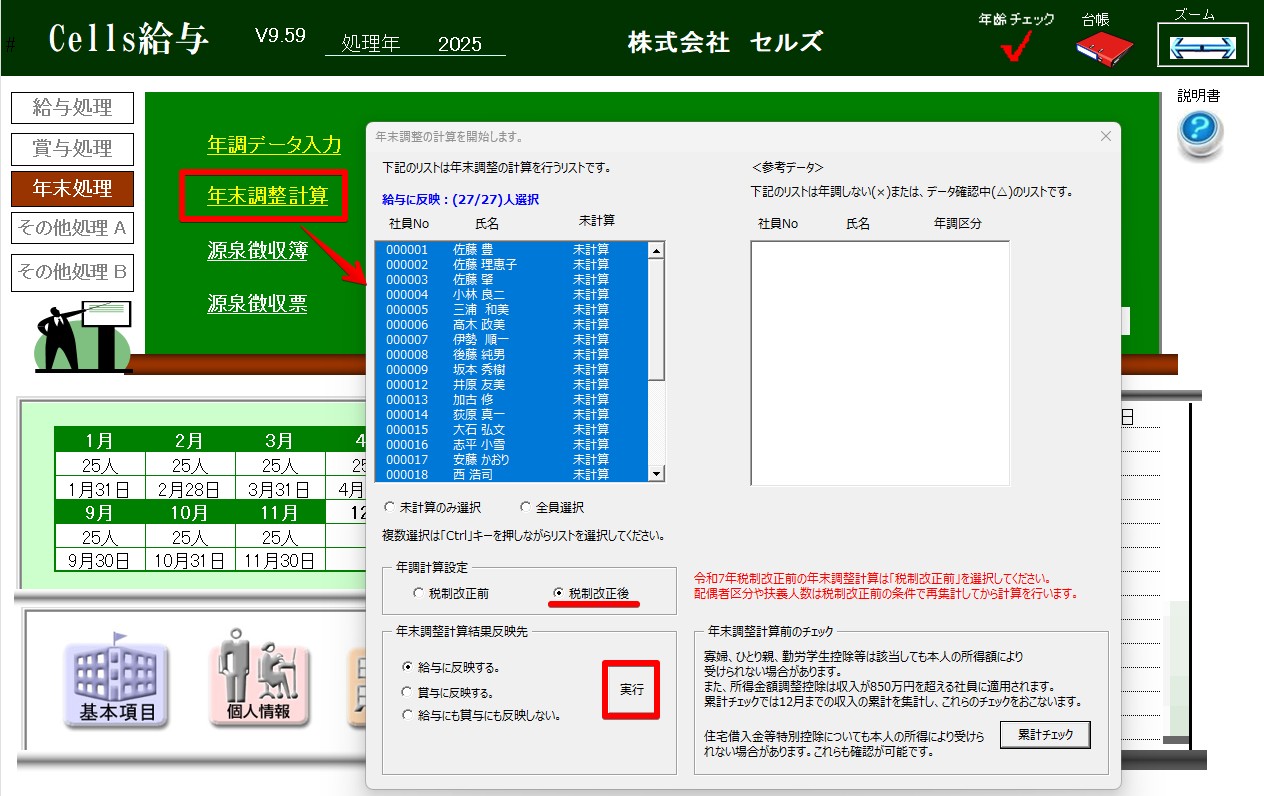Select 賞与に反映する option
Viewport: 1264px width, 796px height.
pos(406,692)
